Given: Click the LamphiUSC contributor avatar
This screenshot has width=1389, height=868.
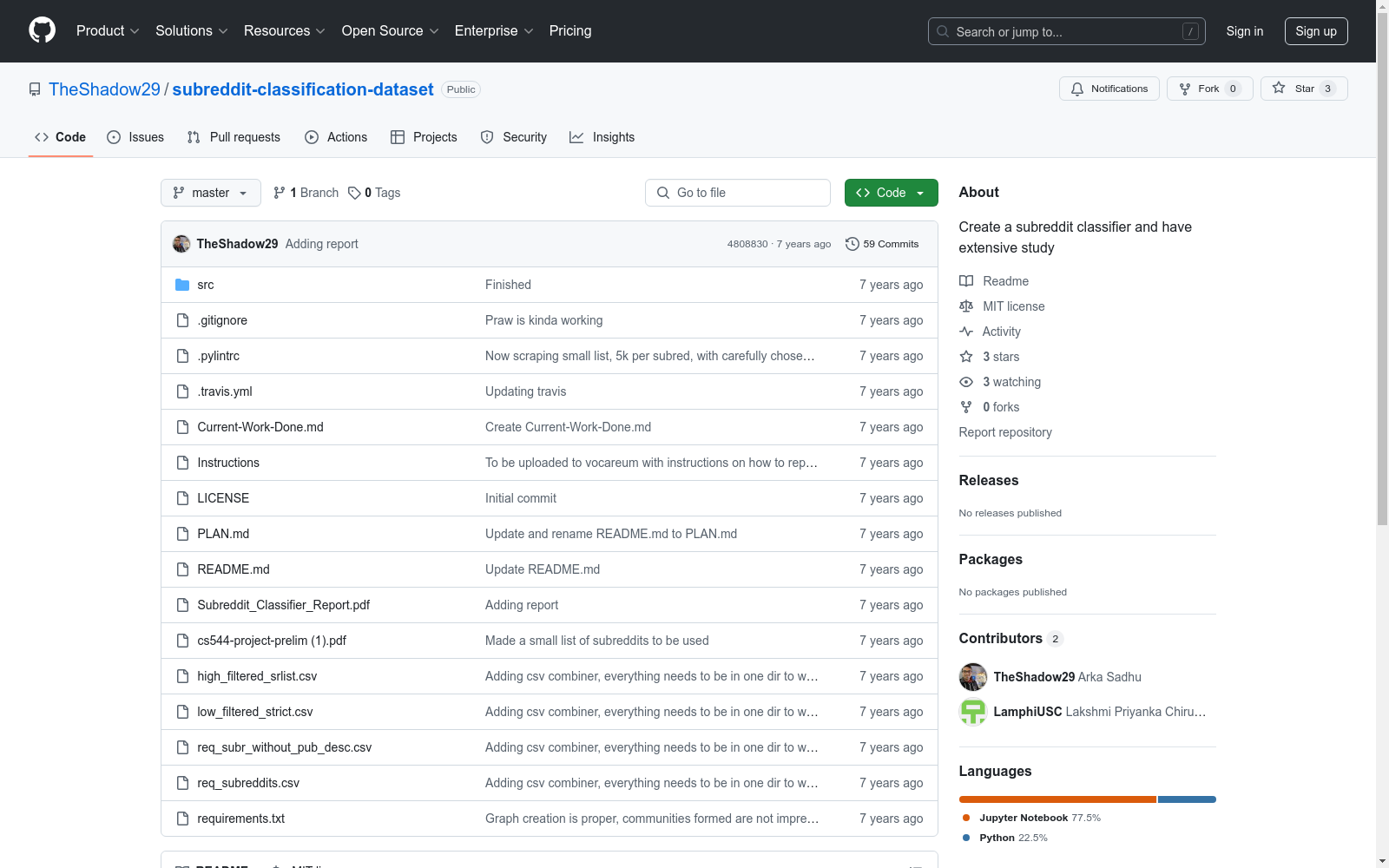Looking at the screenshot, I should coord(973,712).
